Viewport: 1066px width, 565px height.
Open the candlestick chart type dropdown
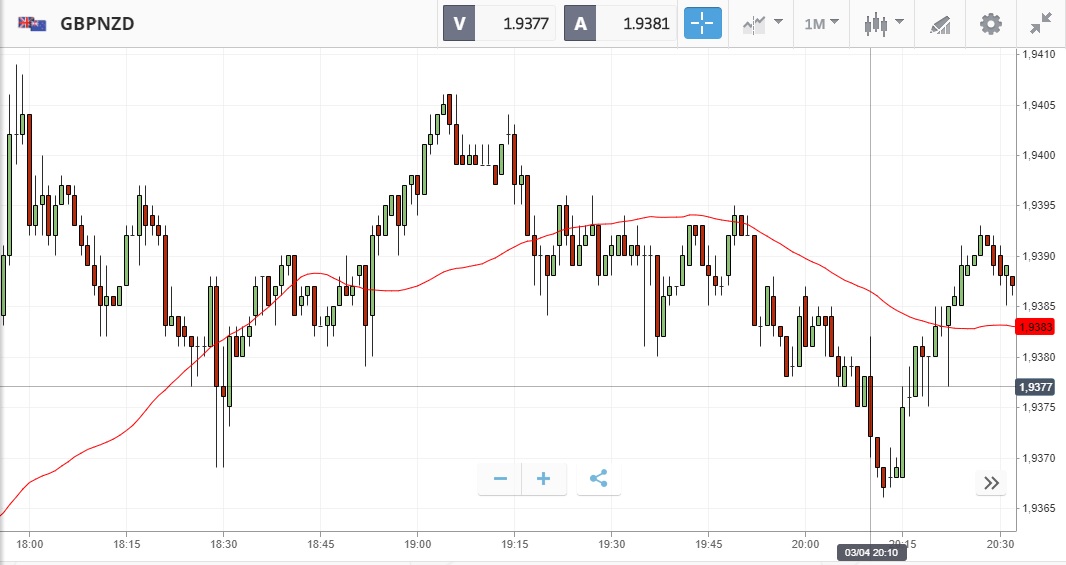[885, 23]
